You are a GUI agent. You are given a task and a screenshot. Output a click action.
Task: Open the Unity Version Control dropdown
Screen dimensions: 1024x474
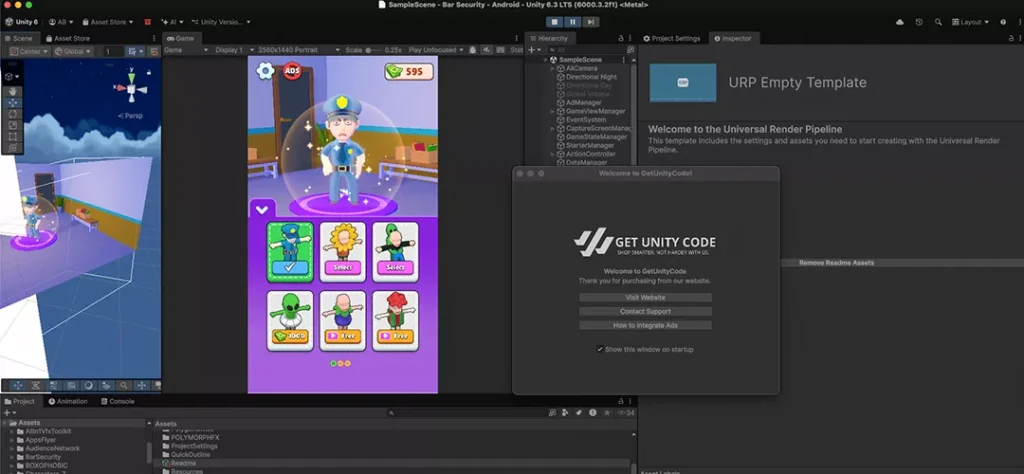221,22
